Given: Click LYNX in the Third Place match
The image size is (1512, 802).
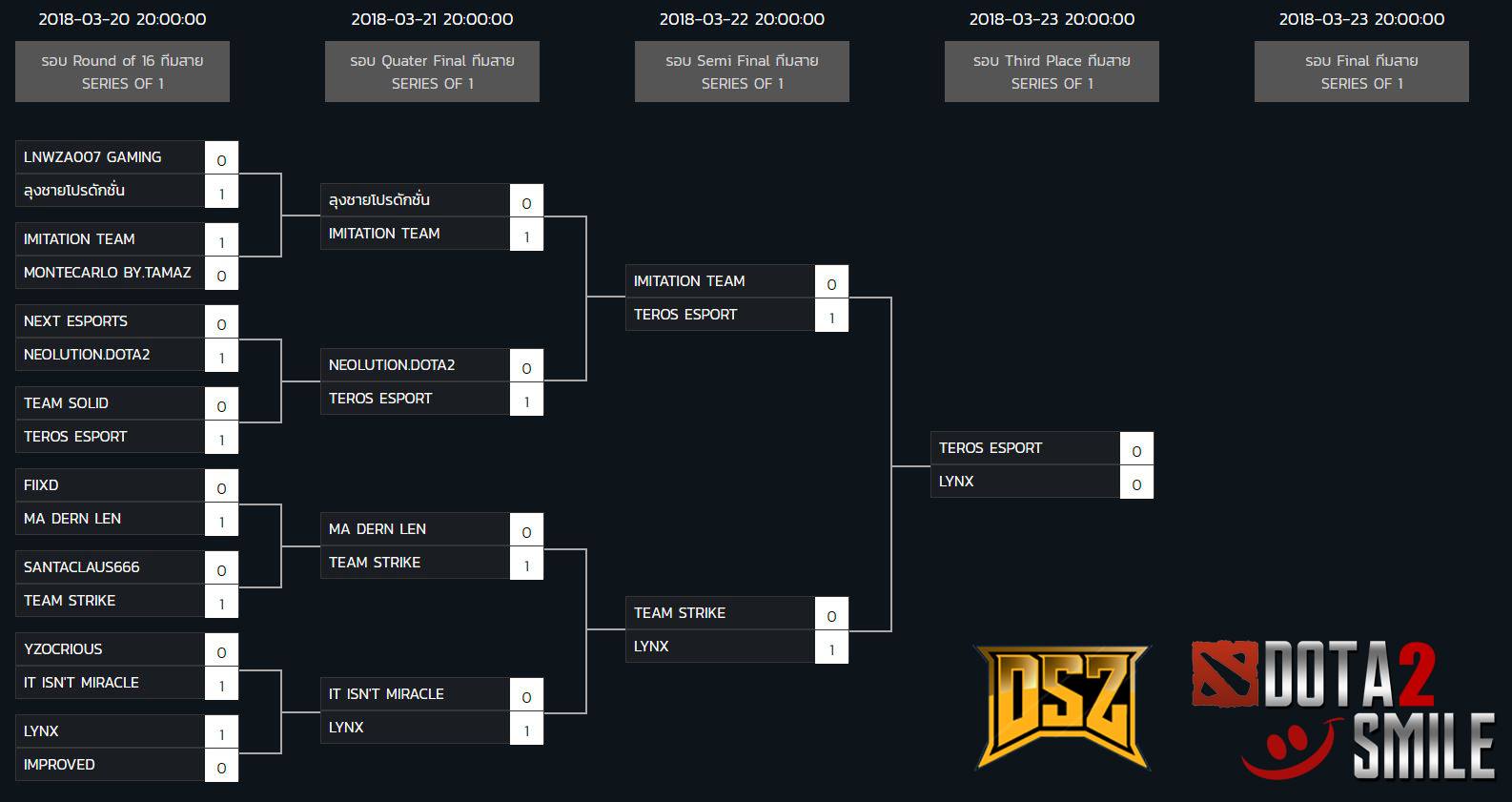Looking at the screenshot, I should coord(1025,482).
